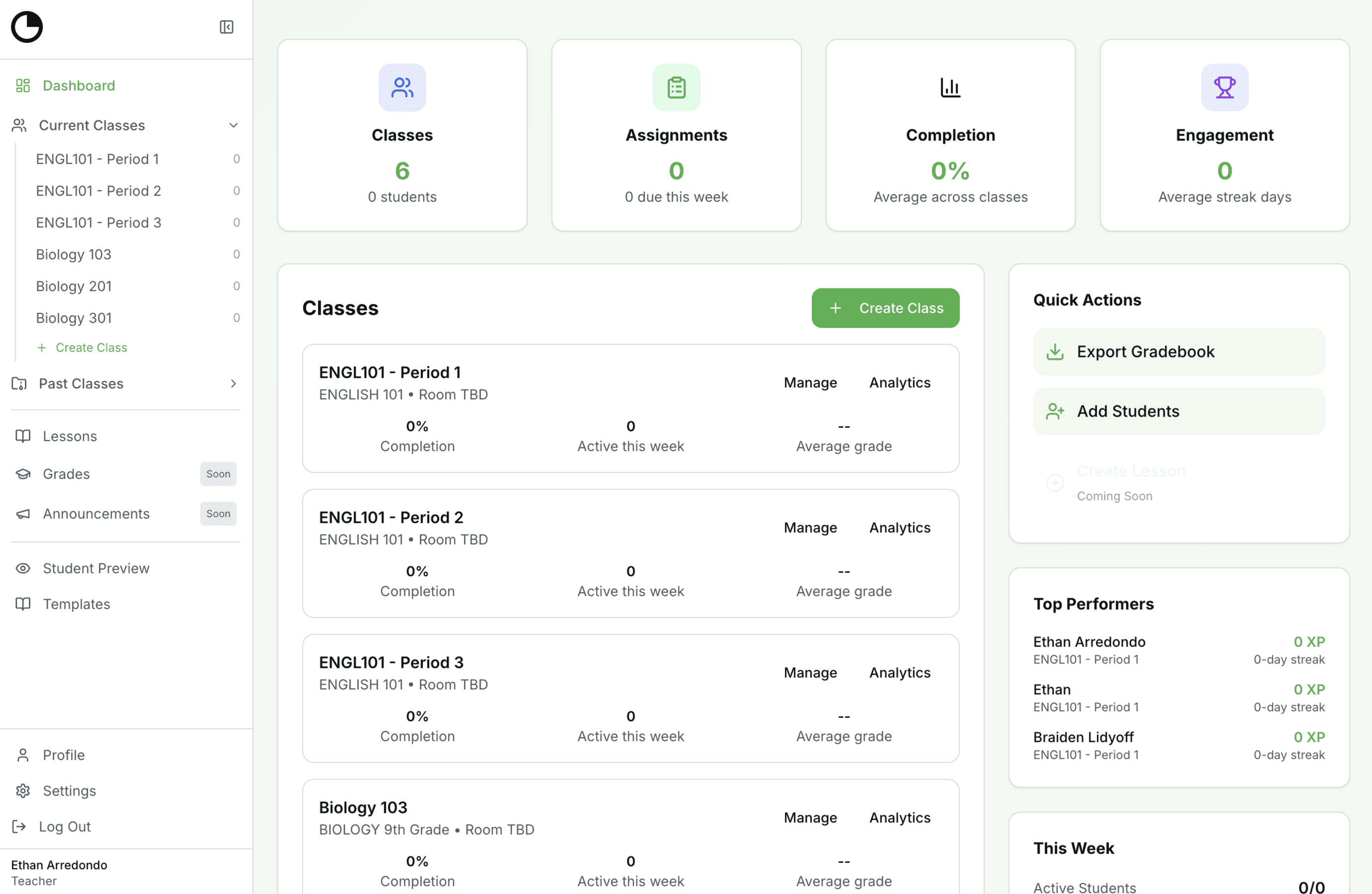This screenshot has width=1372, height=894.
Task: Click the Create Class button
Action: coord(886,308)
